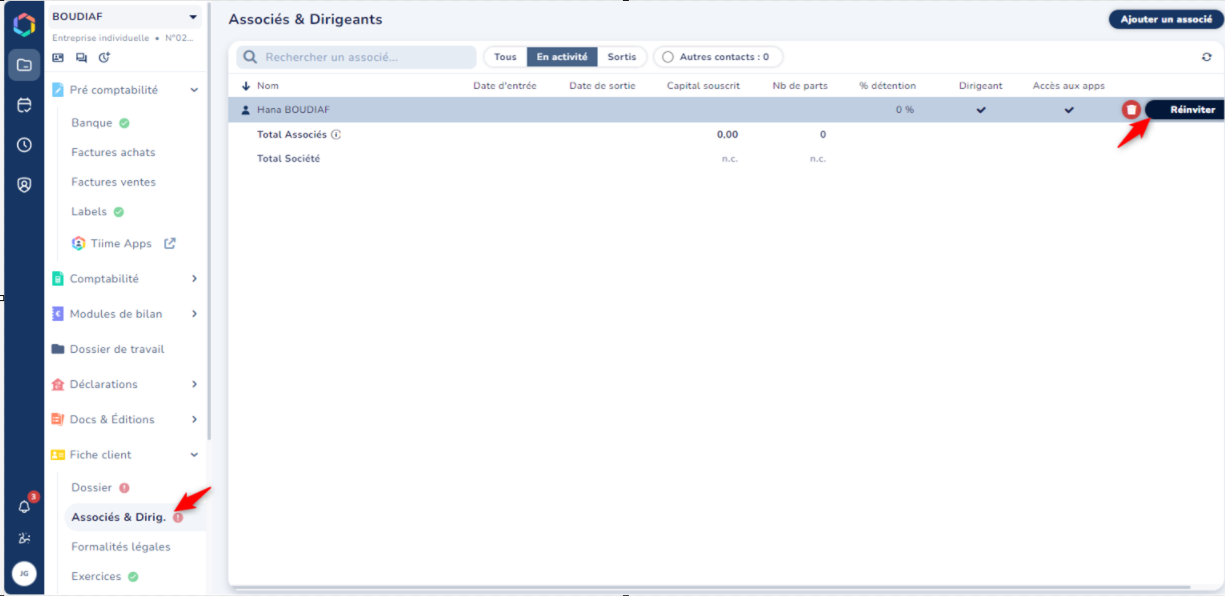
Task: Click the info icon beside Total Associés
Action: pyautogui.click(x=336, y=134)
